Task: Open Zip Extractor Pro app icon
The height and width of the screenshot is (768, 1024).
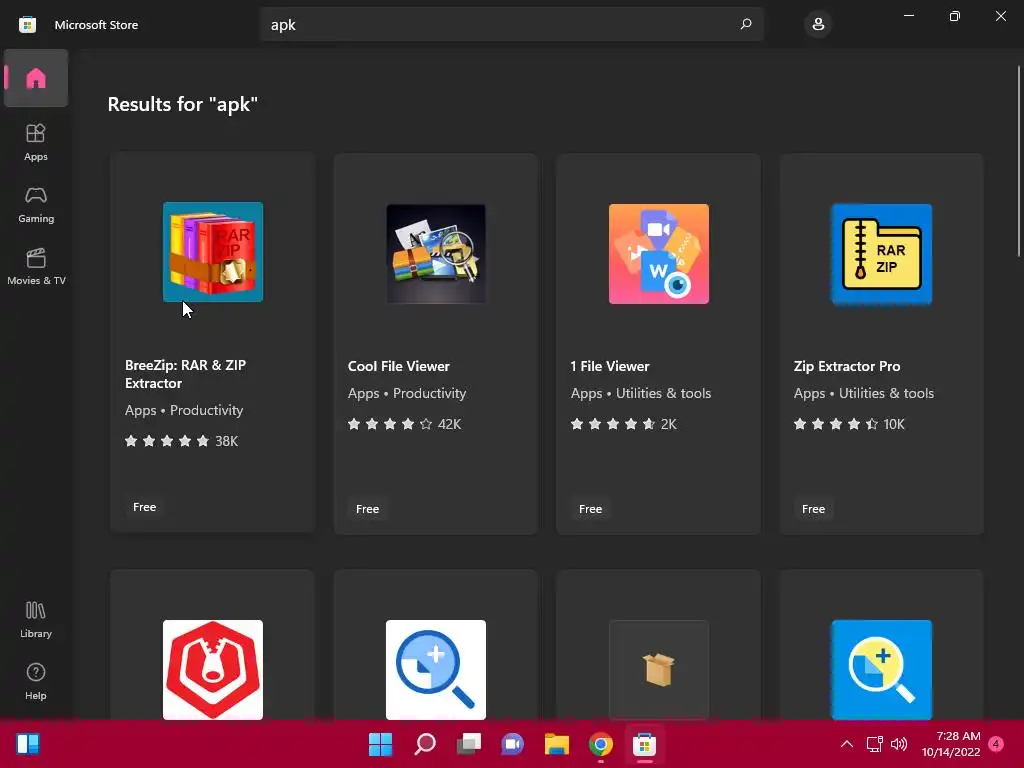Action: click(882, 253)
